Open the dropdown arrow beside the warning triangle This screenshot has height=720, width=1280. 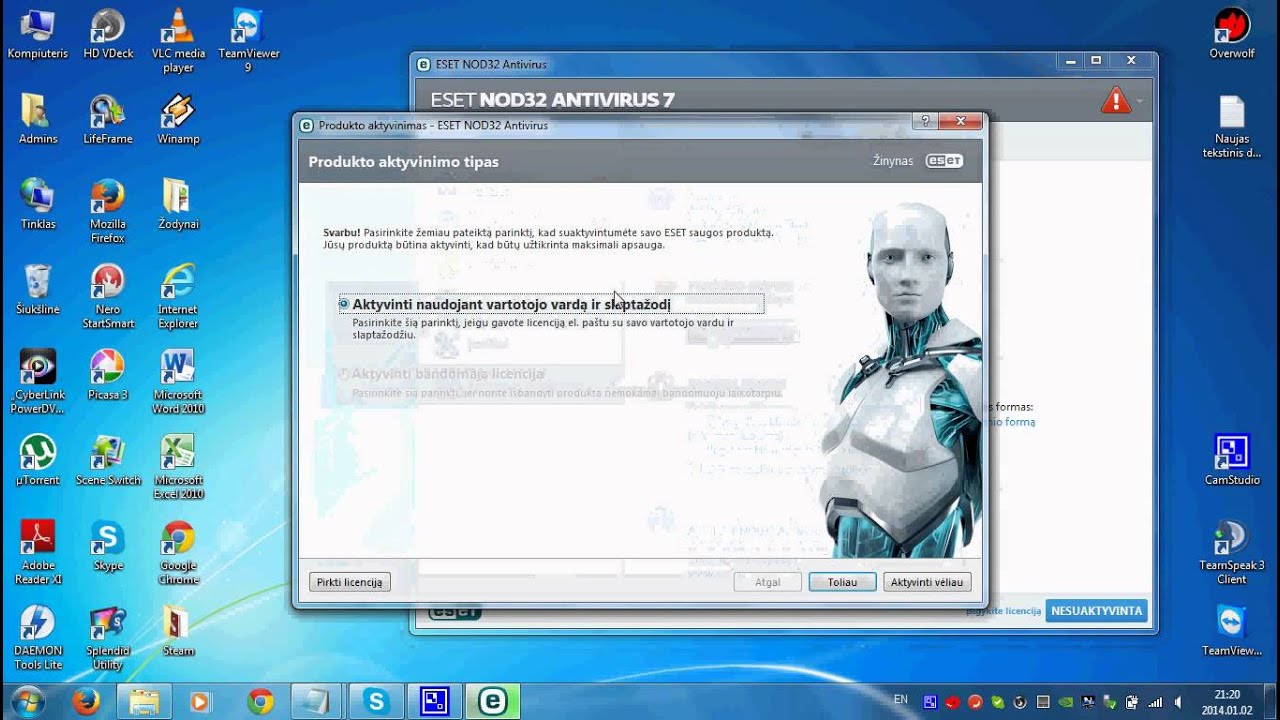click(x=1139, y=102)
